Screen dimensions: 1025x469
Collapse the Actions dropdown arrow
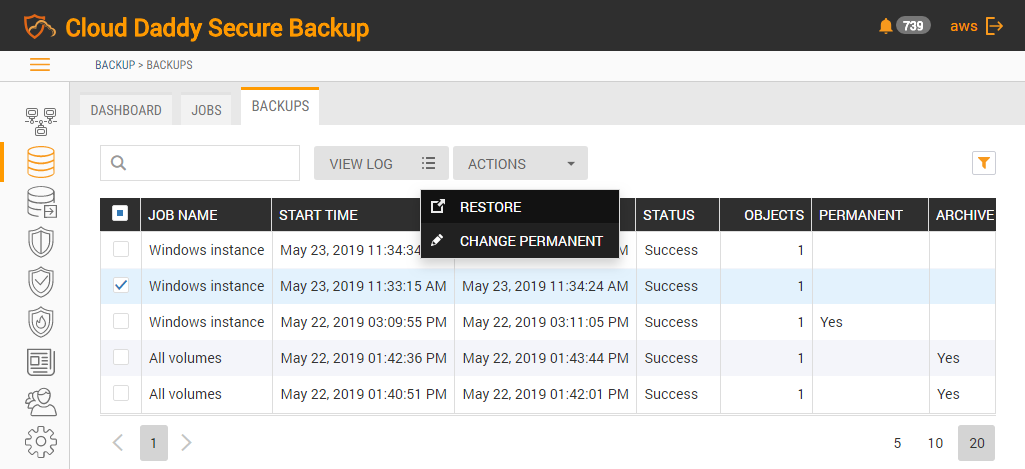pyautogui.click(x=571, y=164)
